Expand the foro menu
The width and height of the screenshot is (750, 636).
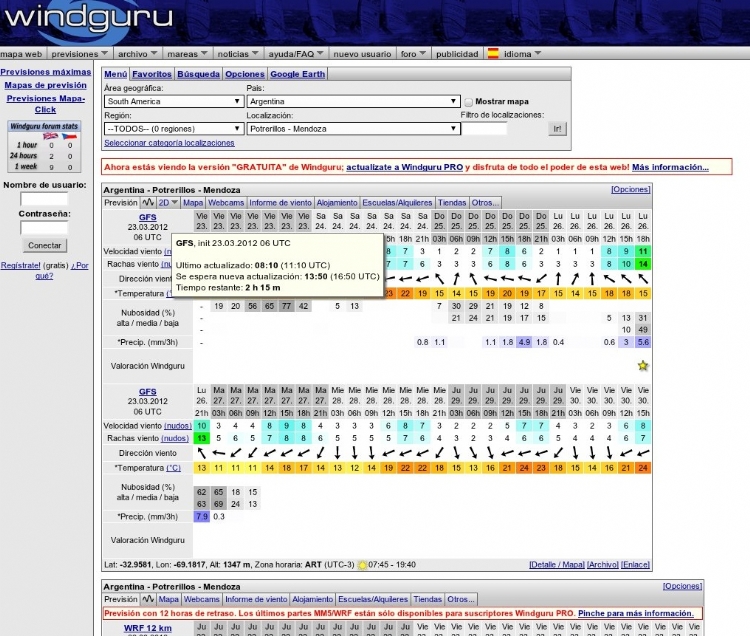(413, 54)
